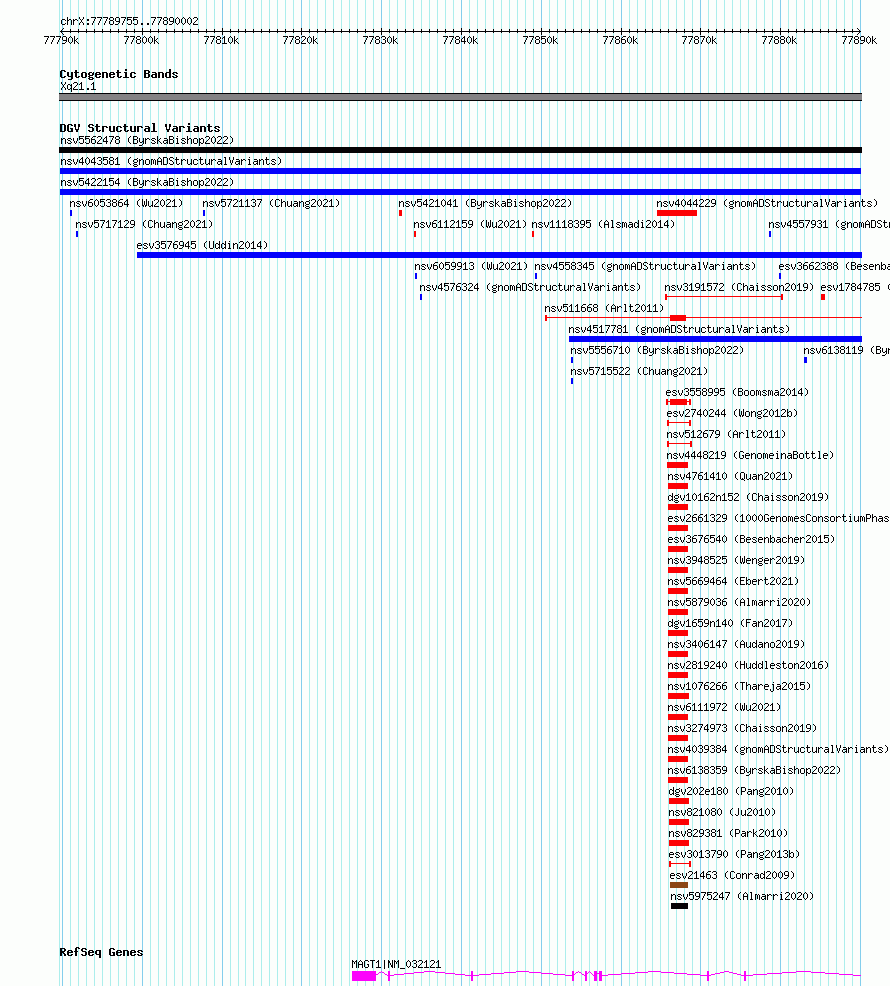Open nsv5975247 (Almarri2020) variant

pyautogui.click(x=742, y=897)
